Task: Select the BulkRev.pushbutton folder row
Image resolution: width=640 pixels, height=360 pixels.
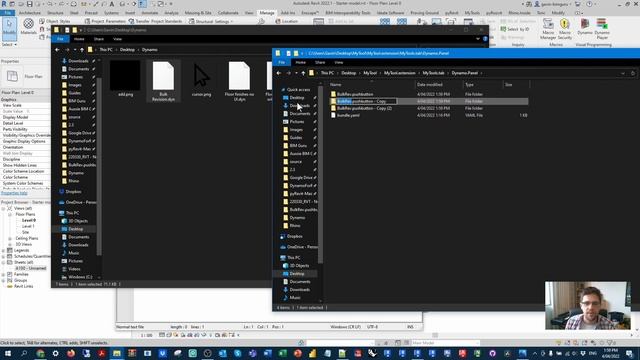Action: pyautogui.click(x=429, y=94)
